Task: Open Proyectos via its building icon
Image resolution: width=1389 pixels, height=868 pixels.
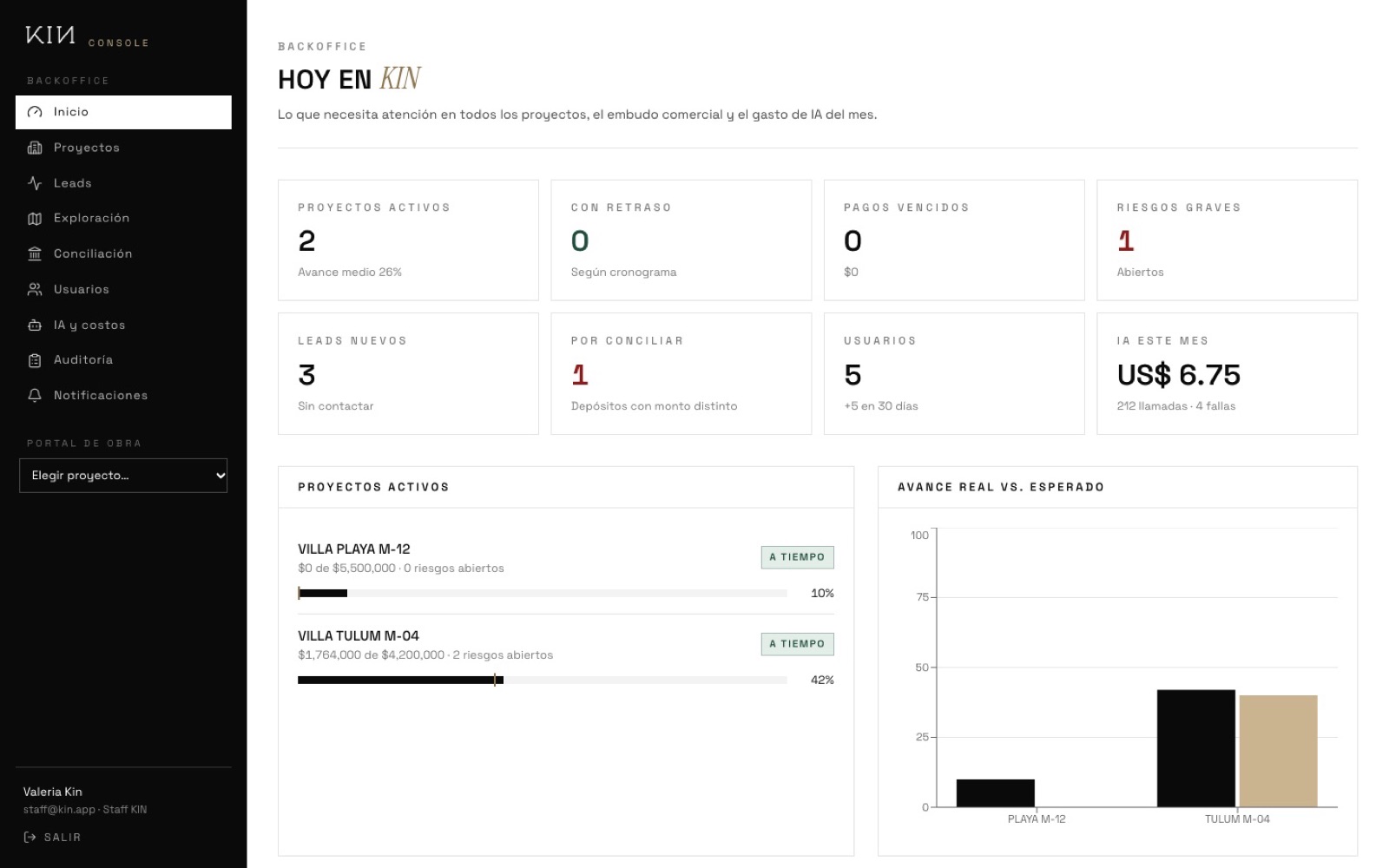Action: pos(35,148)
